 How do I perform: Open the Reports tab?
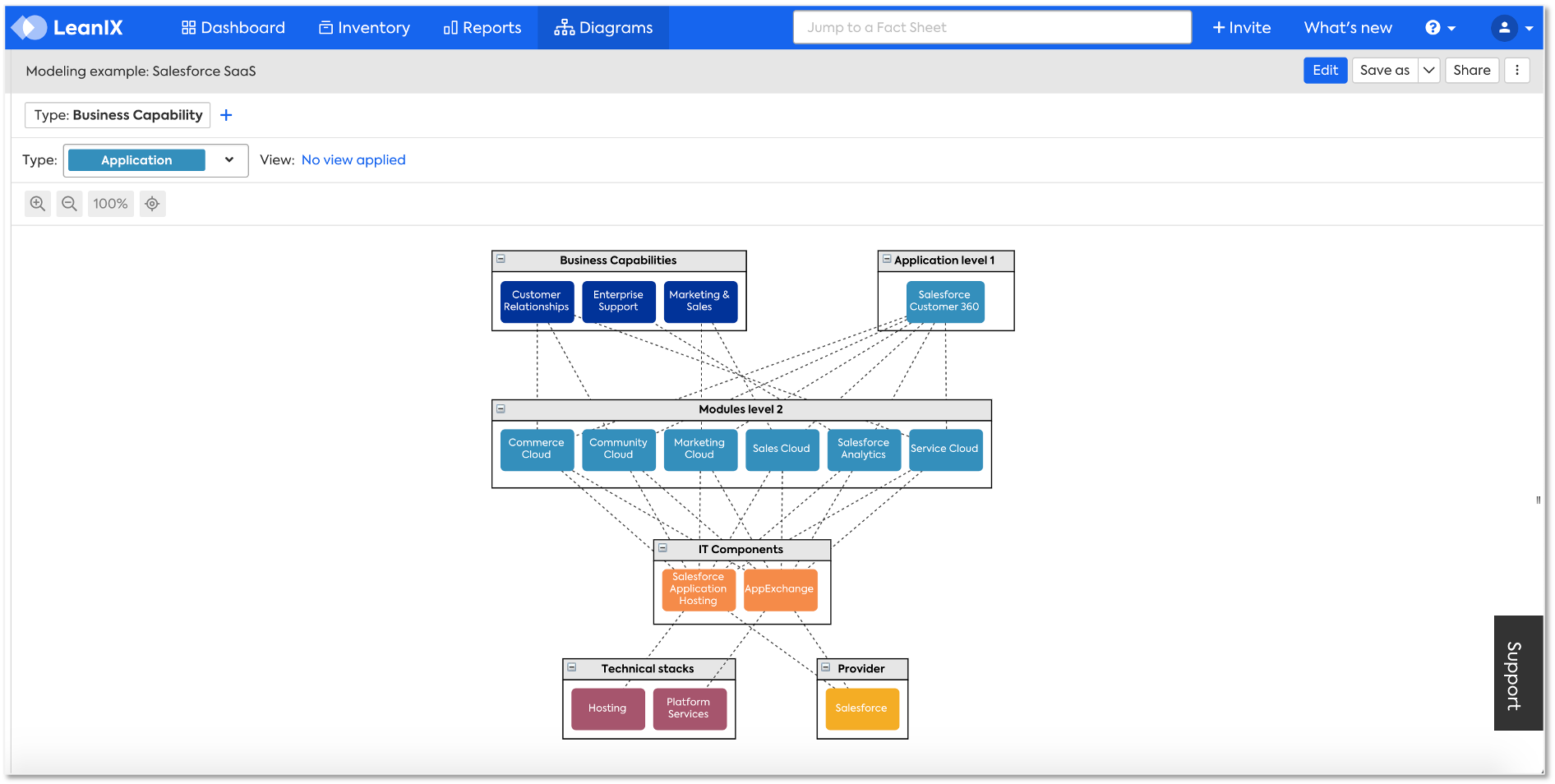pyautogui.click(x=482, y=28)
